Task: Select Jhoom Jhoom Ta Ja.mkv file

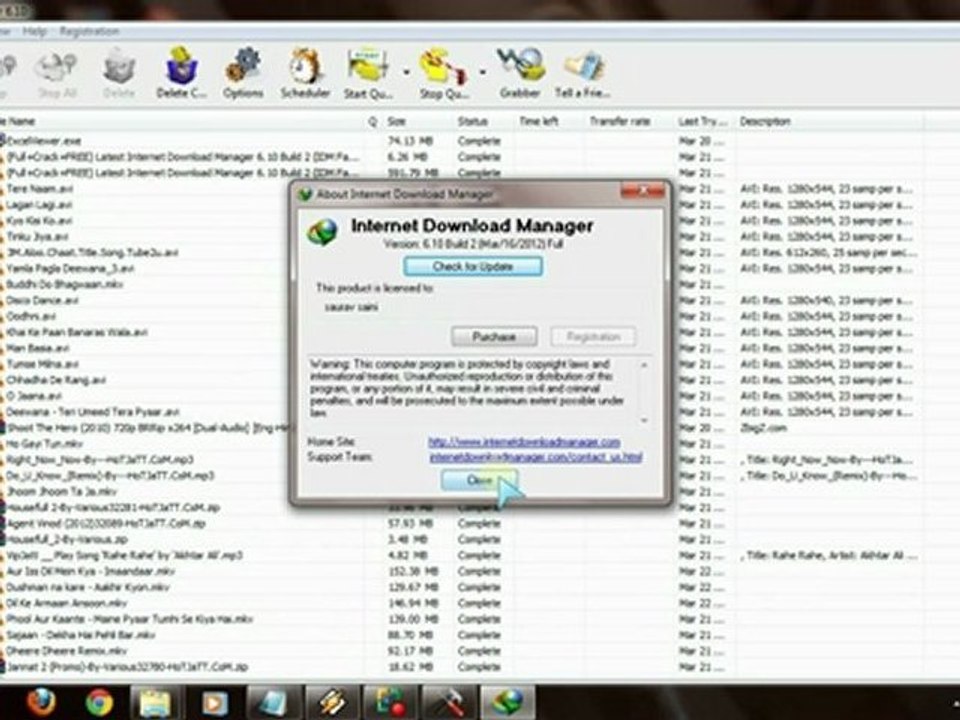Action: click(61, 491)
